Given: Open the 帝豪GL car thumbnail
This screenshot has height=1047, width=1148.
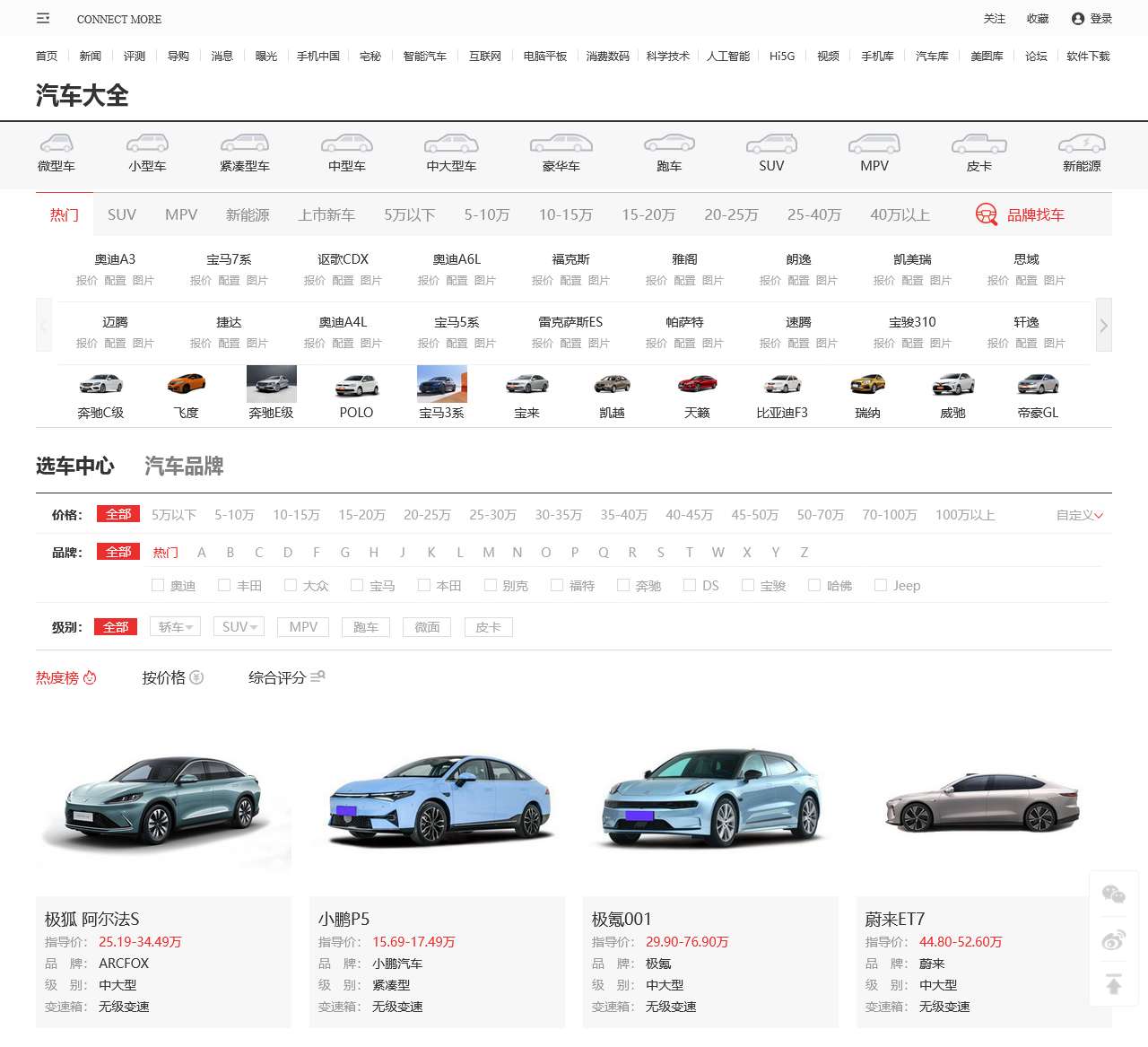Looking at the screenshot, I should click(1039, 385).
